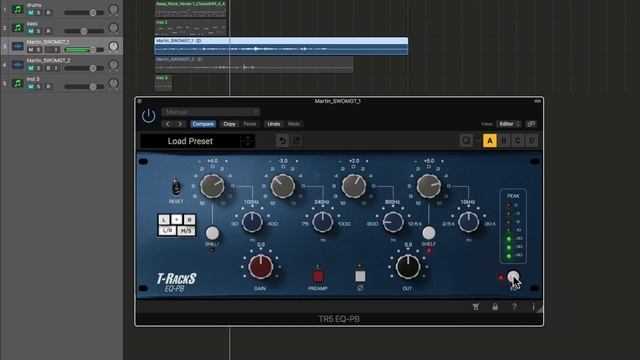This screenshot has height=360, width=640.
Task: Select the A comparison slot
Action: 490,141
